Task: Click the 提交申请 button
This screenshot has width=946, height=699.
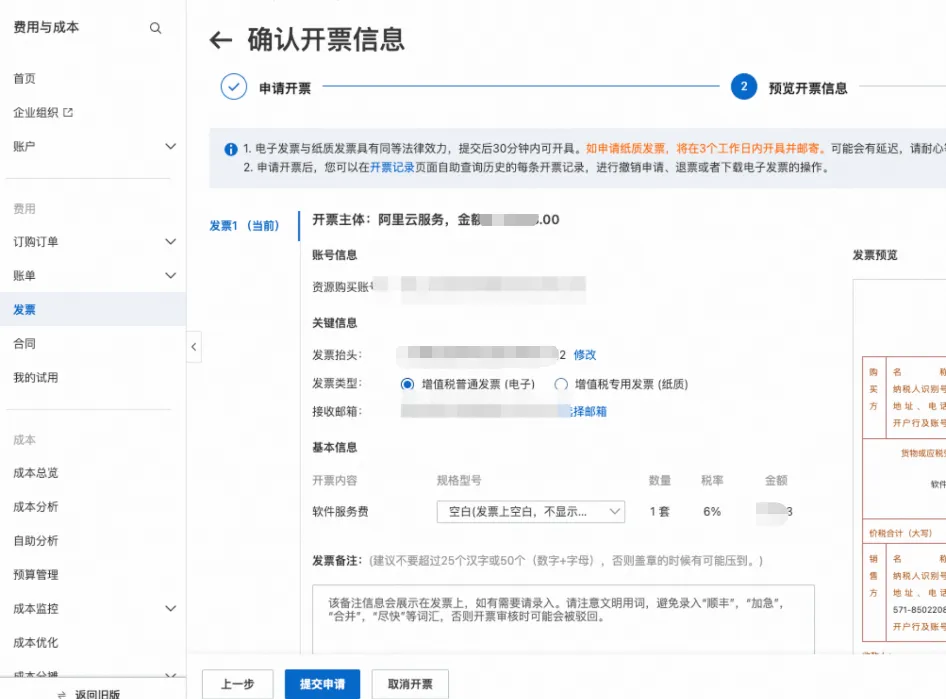Action: click(x=321, y=684)
